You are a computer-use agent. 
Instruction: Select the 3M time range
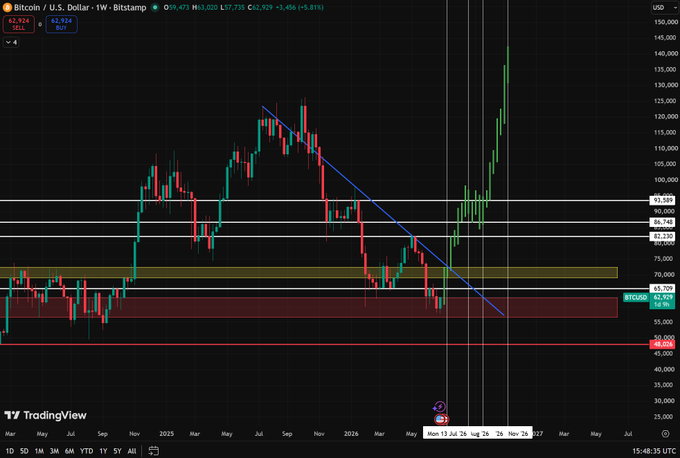54,451
